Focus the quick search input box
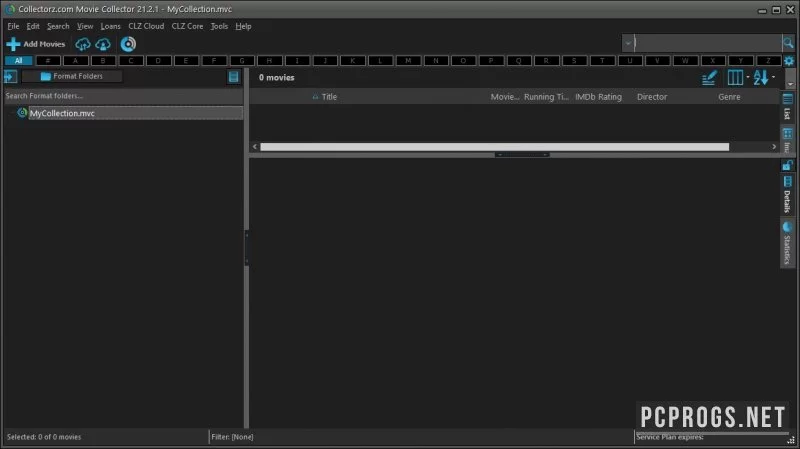Screen dimensions: 800x449 (708, 43)
